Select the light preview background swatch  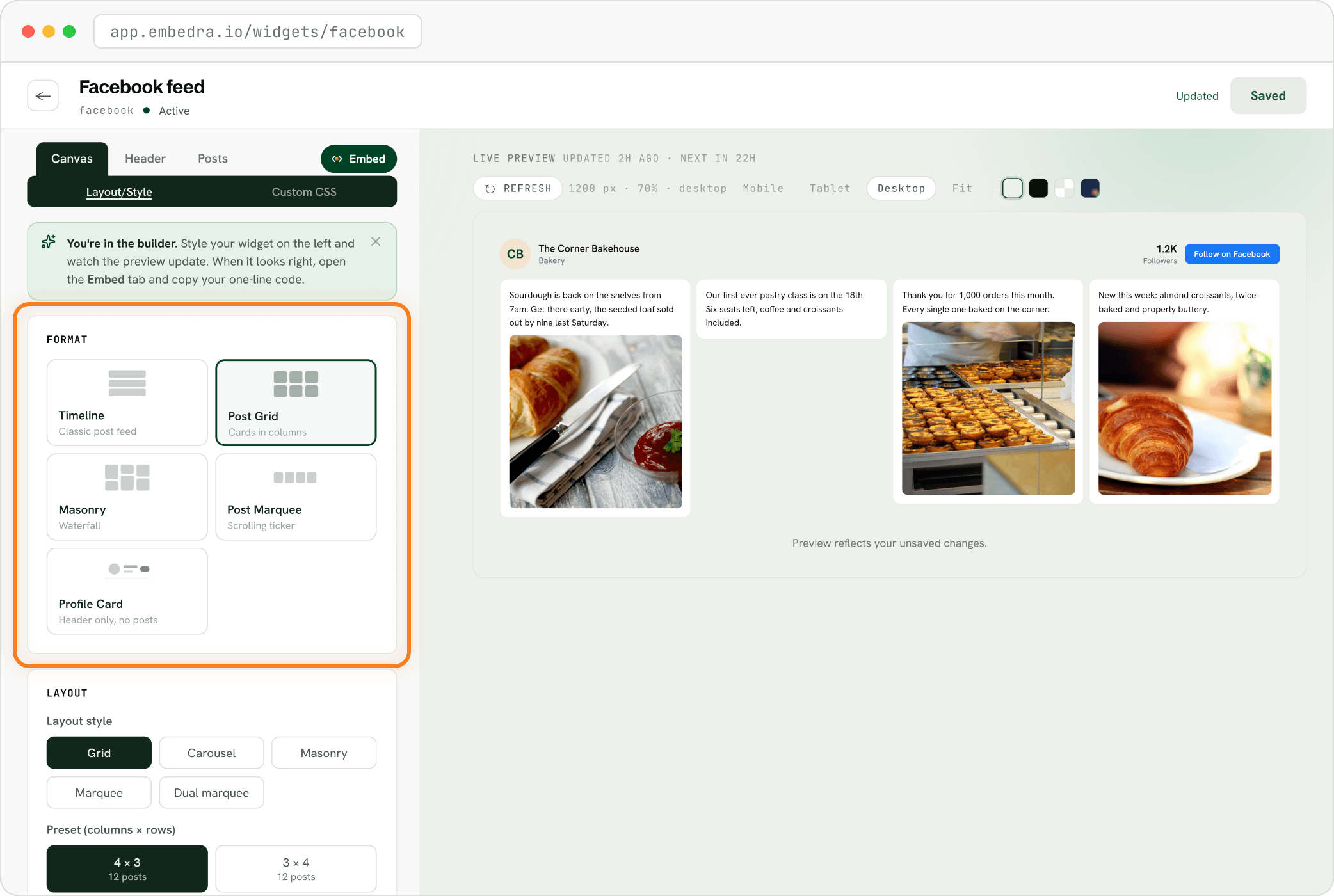(x=1012, y=188)
